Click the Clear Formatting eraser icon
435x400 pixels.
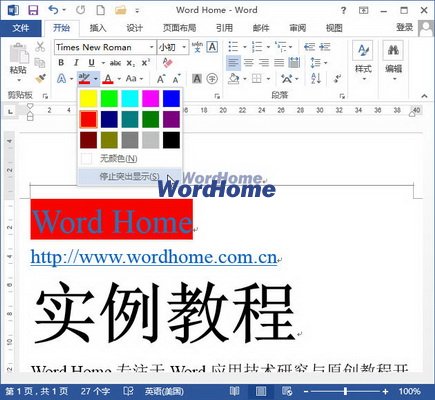click(x=167, y=63)
